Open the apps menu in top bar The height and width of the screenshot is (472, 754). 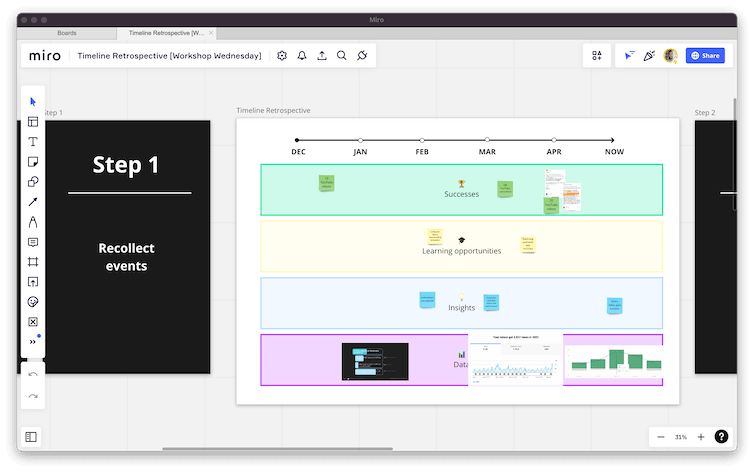coord(597,56)
